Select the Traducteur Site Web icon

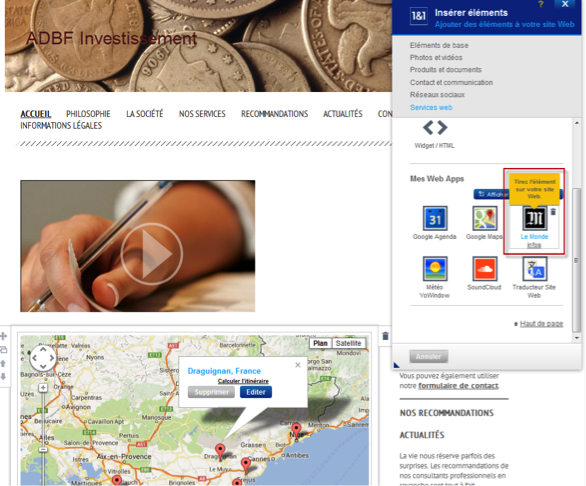tap(534, 268)
